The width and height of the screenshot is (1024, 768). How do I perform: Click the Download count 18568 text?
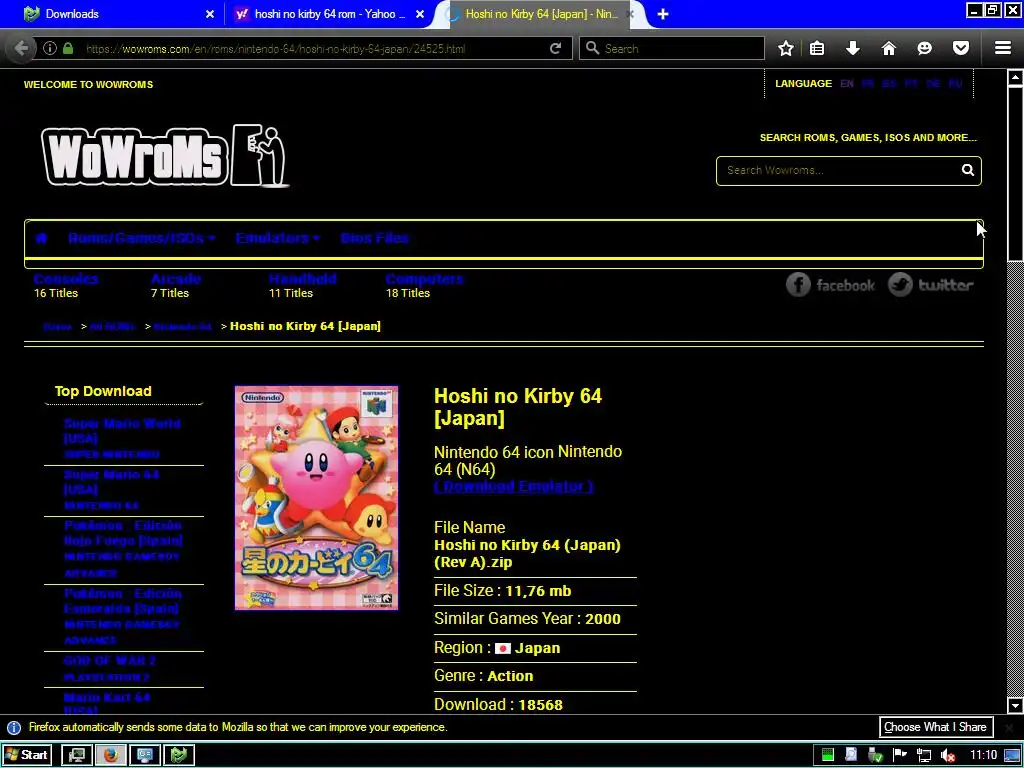click(498, 705)
